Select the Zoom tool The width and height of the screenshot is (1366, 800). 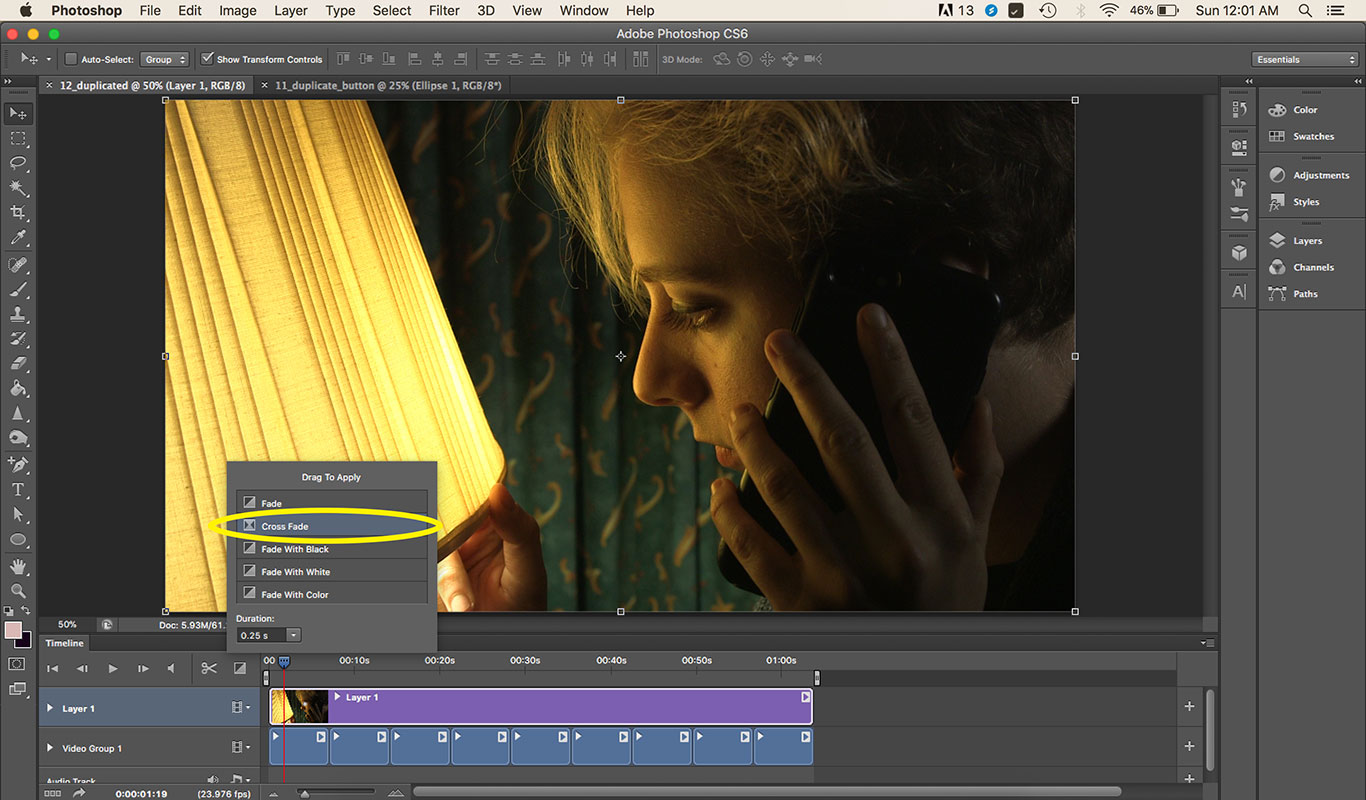click(18, 591)
